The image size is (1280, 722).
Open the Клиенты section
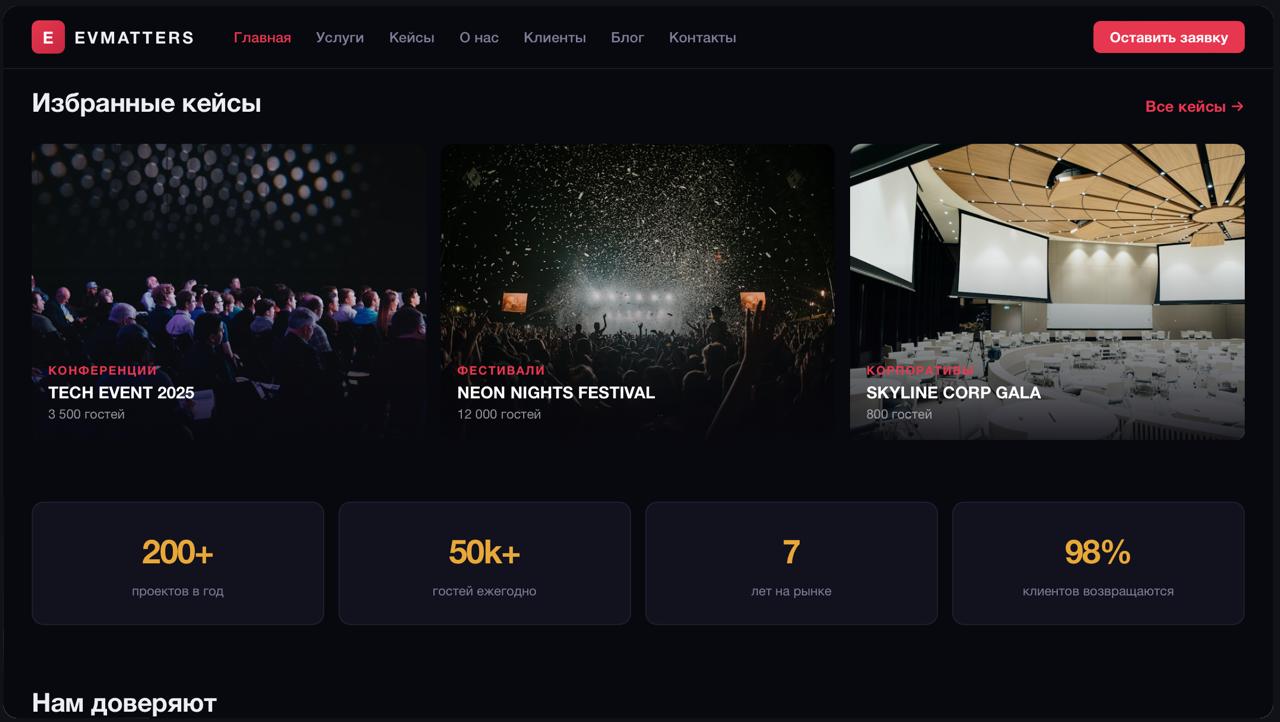pyautogui.click(x=555, y=37)
